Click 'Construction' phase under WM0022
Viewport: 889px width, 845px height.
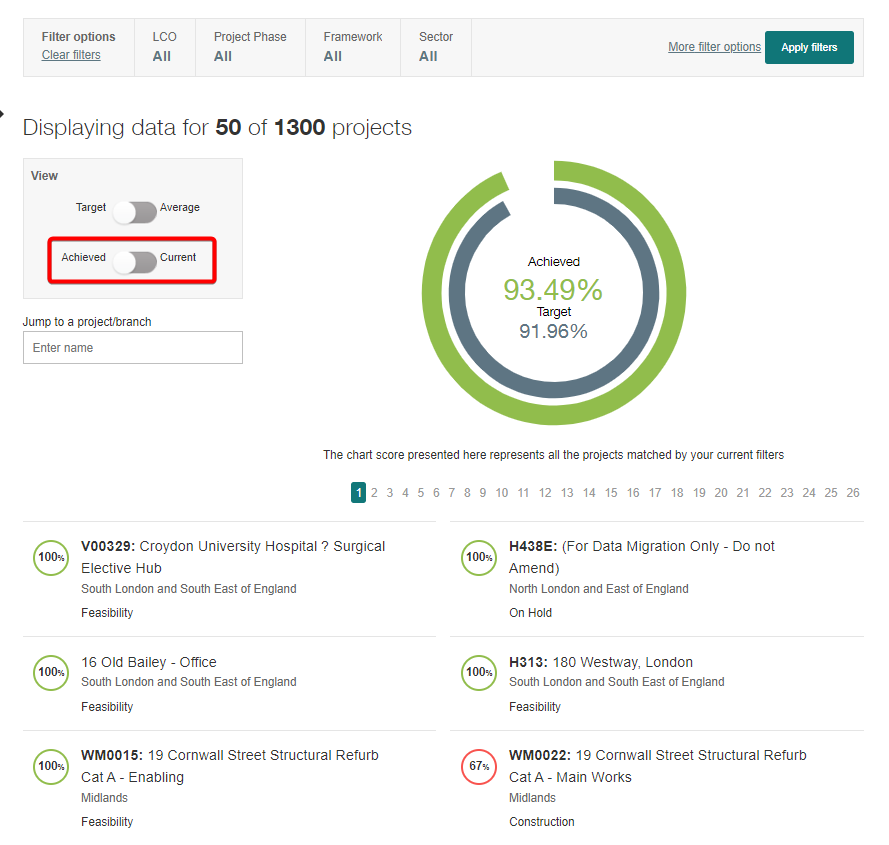(x=541, y=822)
